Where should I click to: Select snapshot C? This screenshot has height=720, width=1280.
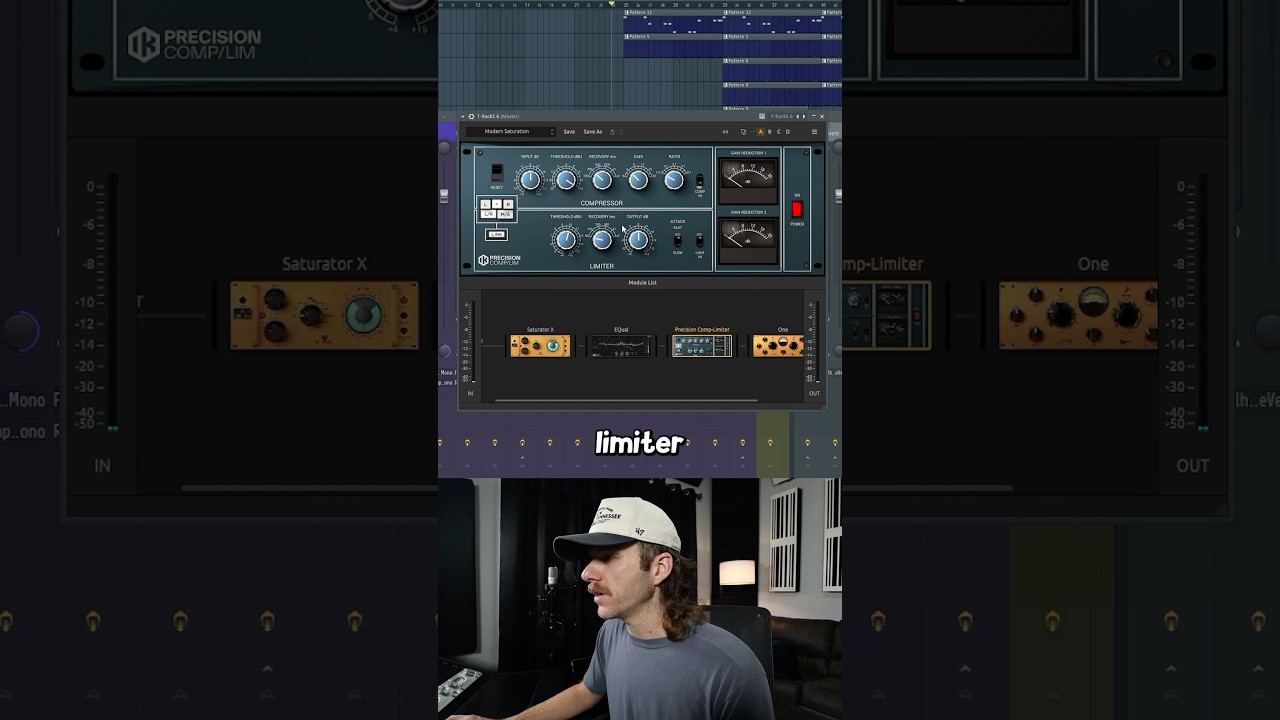778,132
